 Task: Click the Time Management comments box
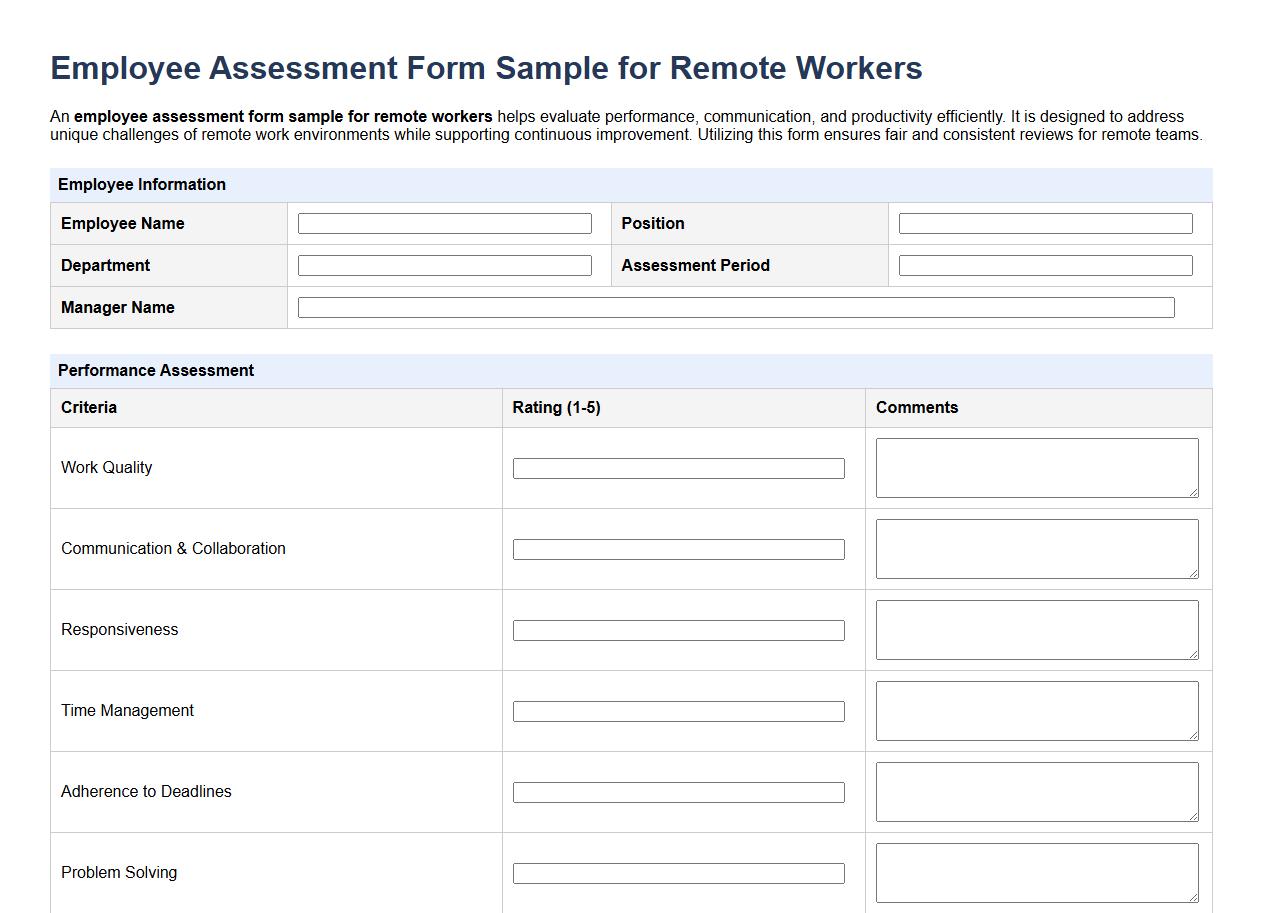pos(1036,710)
